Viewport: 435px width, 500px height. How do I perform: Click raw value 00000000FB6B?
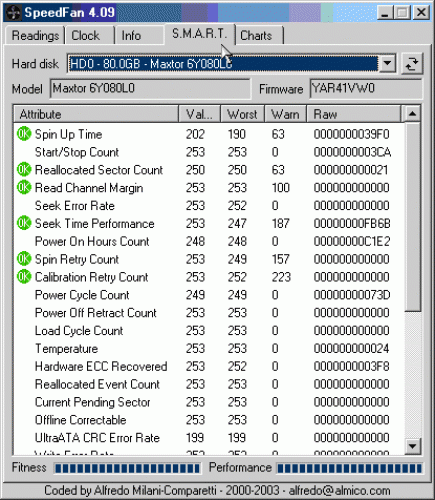(x=352, y=223)
